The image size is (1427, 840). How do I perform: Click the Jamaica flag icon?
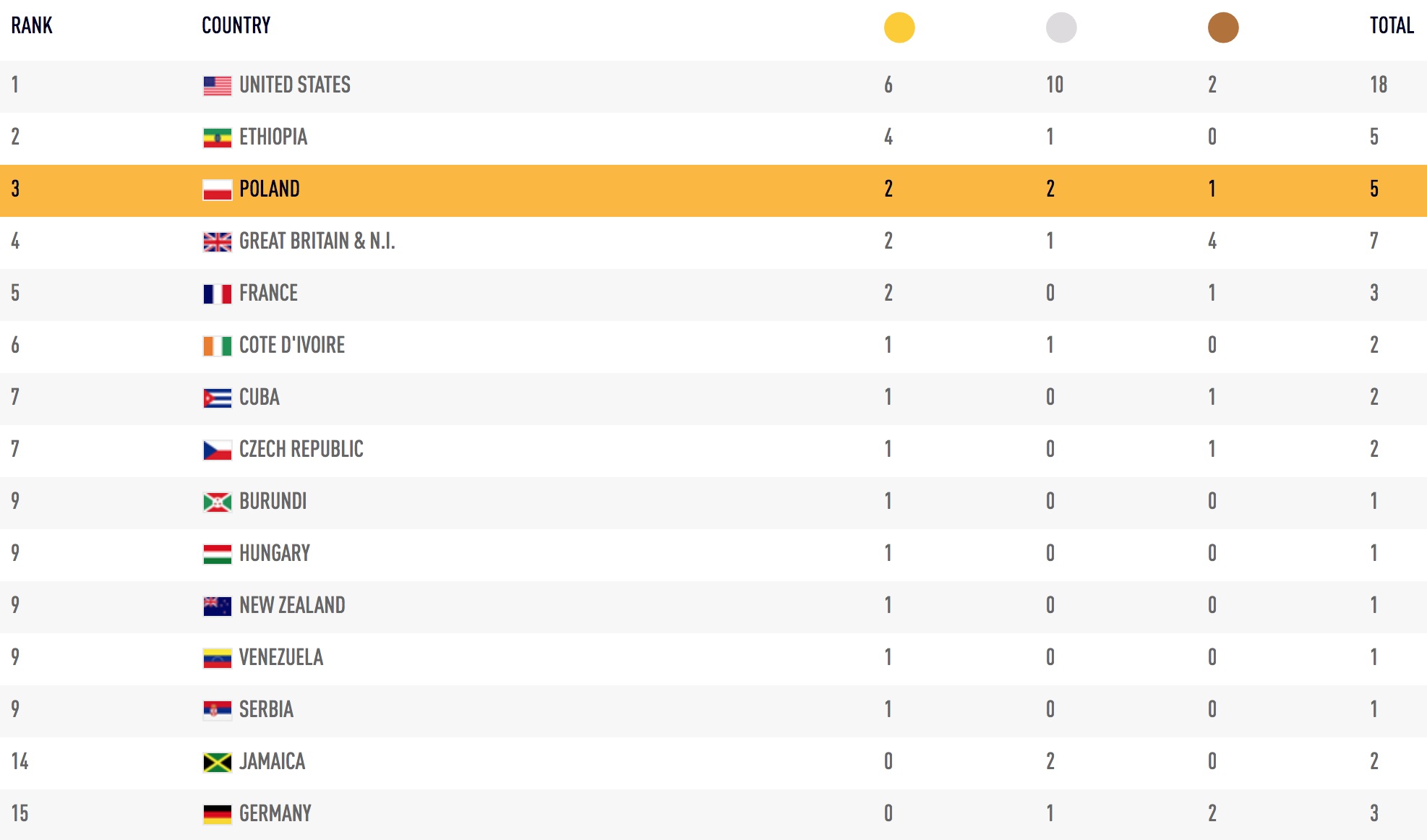pyautogui.click(x=217, y=762)
